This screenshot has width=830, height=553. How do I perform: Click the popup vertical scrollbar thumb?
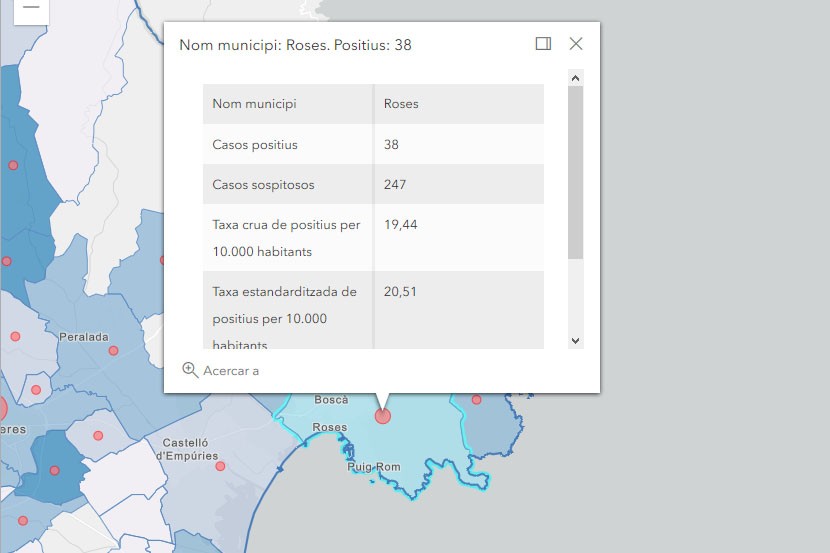(x=575, y=173)
